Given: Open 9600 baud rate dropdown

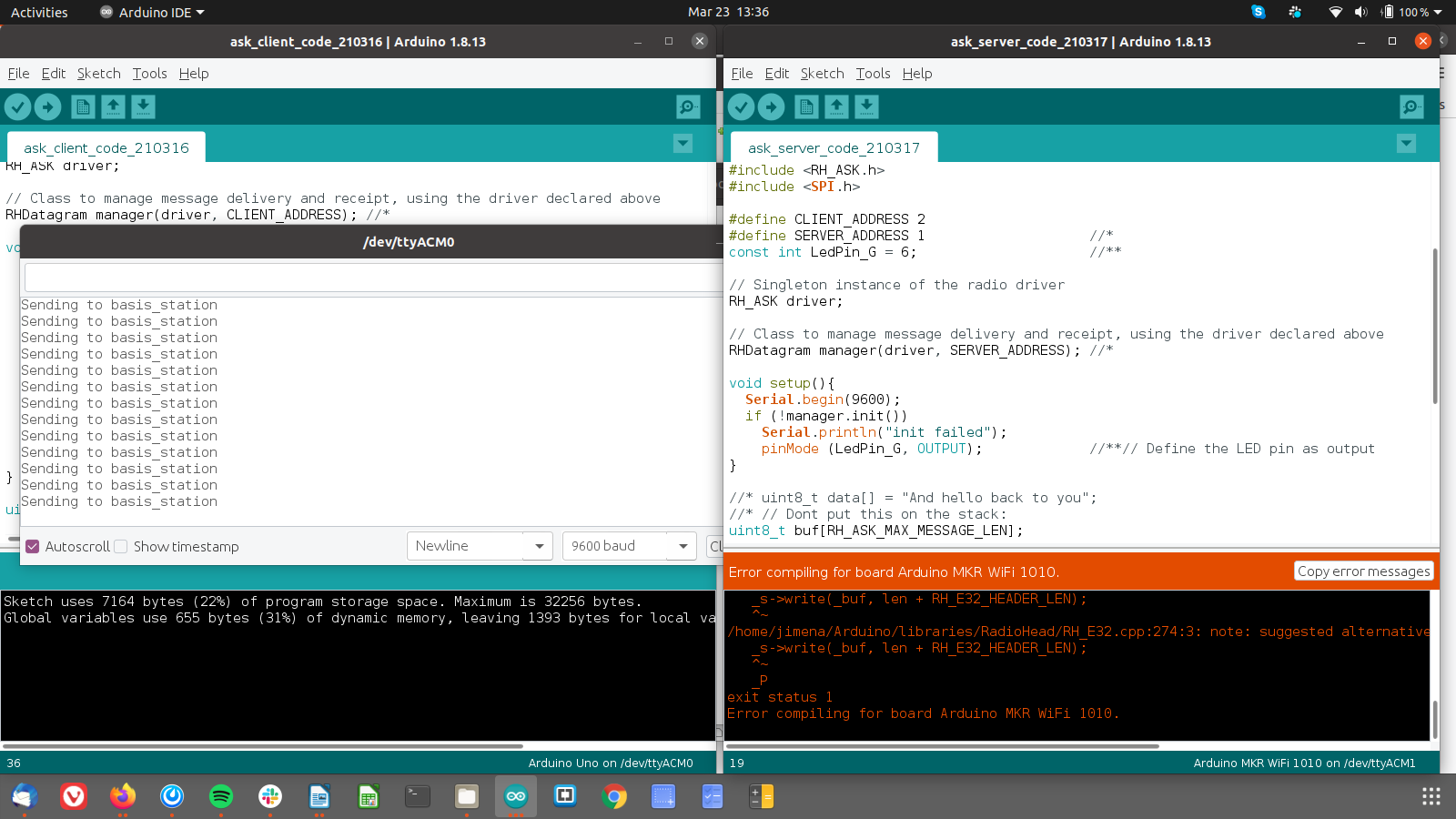Looking at the screenshot, I should pos(629,546).
